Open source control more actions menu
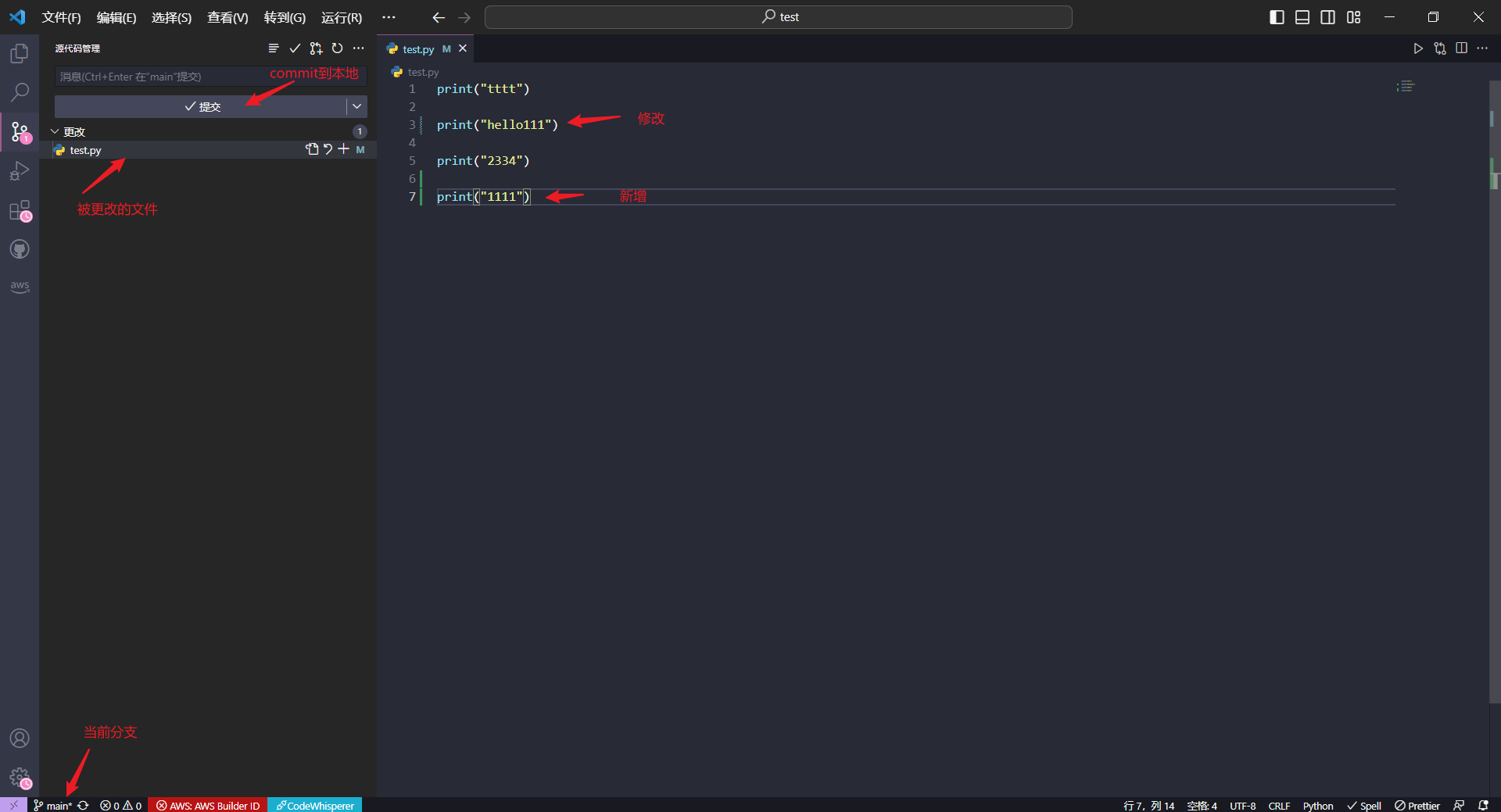The image size is (1501, 812). click(x=358, y=48)
